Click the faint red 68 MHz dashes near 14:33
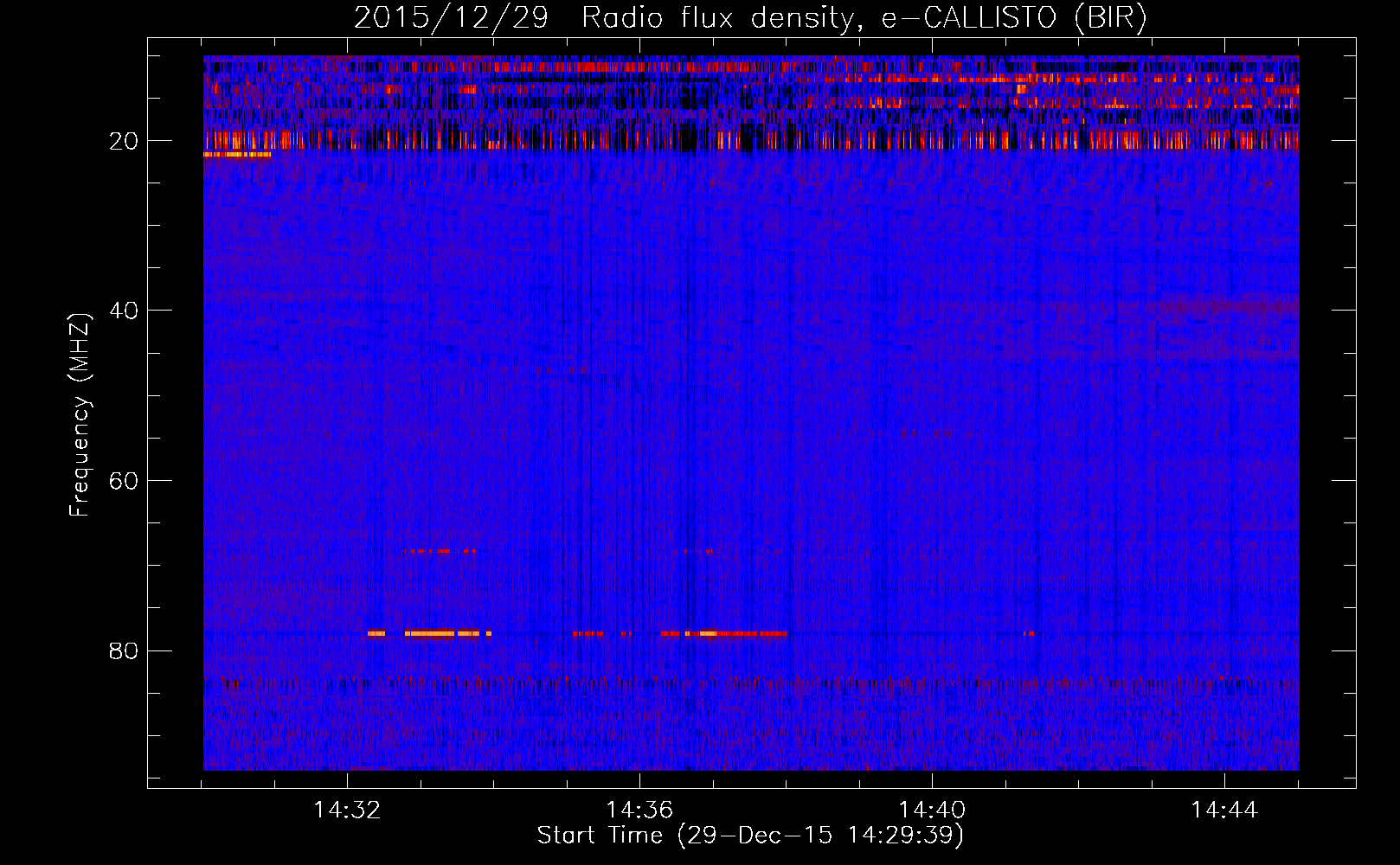1400x865 pixels. 440,551
